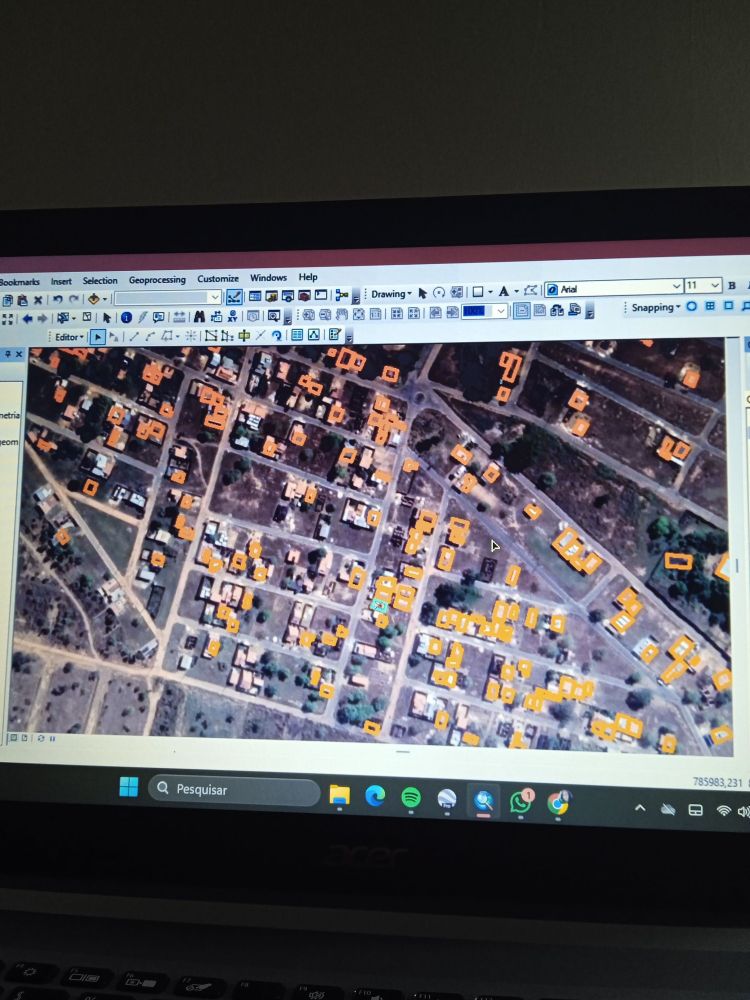Open the Find binoculars tool
This screenshot has height=1000, width=750.
[x=199, y=316]
